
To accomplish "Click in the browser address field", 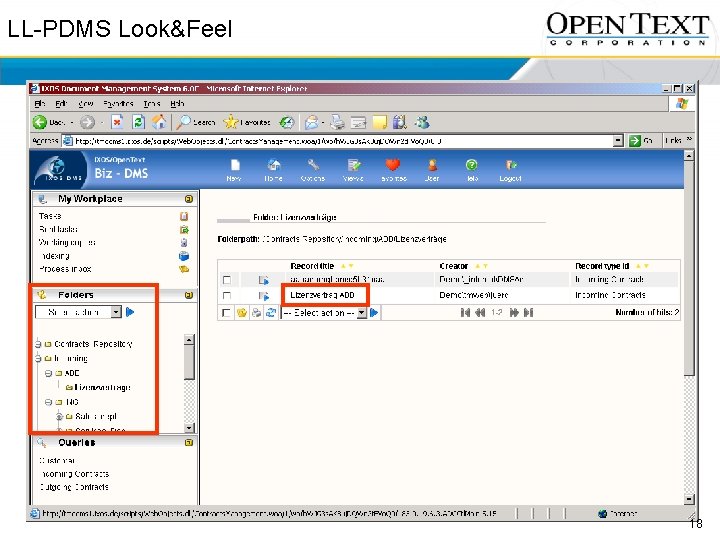I will click(343, 141).
